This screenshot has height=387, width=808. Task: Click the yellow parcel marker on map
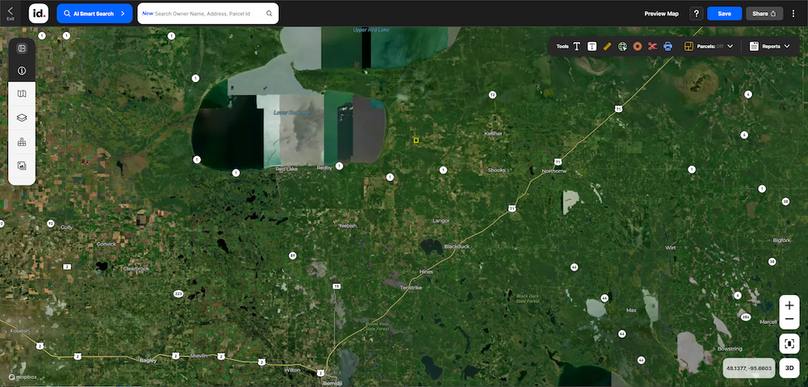tap(416, 140)
